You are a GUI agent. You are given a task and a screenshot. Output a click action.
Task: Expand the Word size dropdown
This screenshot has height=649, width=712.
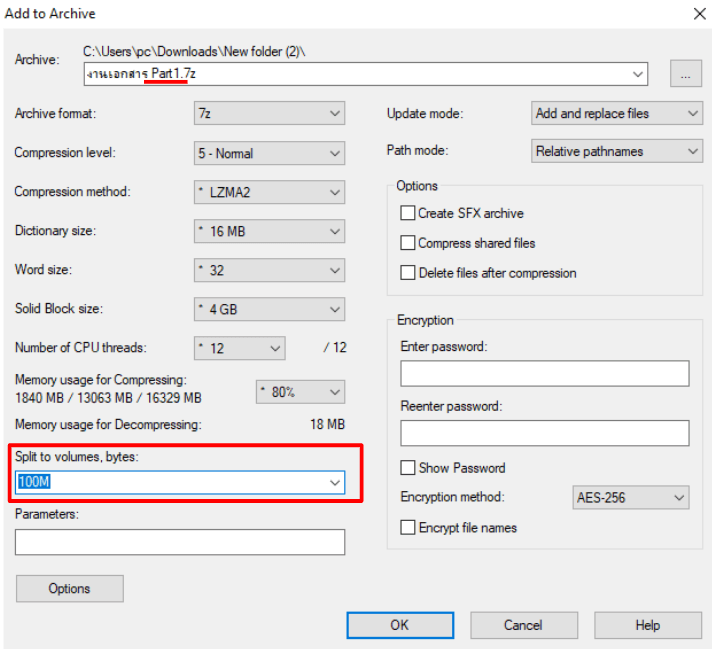(x=269, y=270)
